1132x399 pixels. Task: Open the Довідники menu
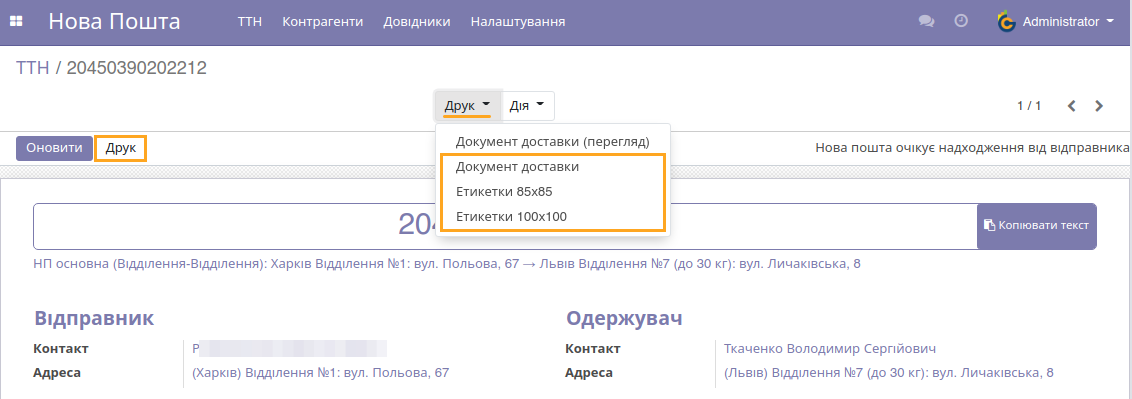tap(417, 22)
